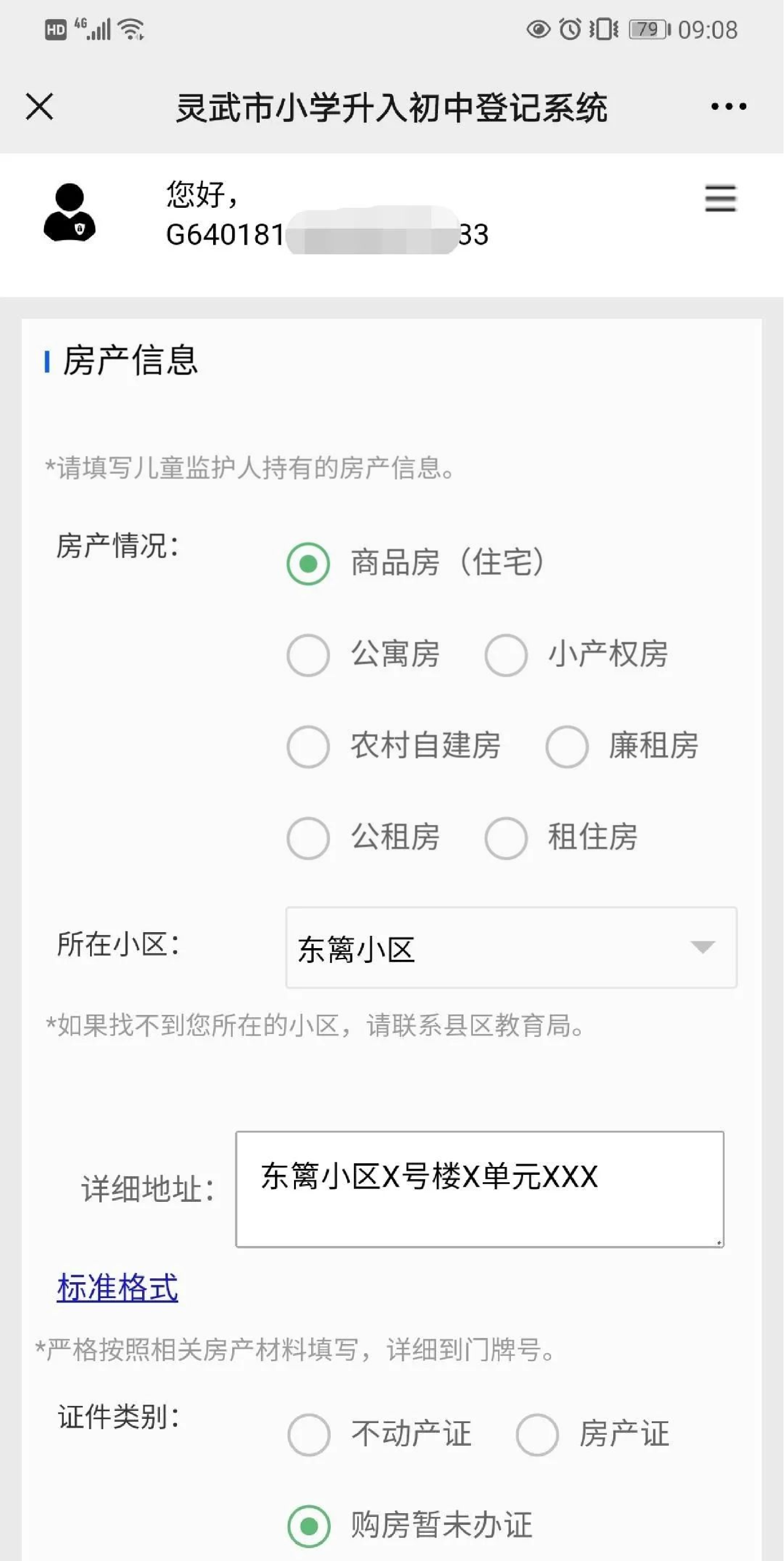Tap the user profile avatar icon
This screenshot has width=784, height=1561.
[69, 212]
